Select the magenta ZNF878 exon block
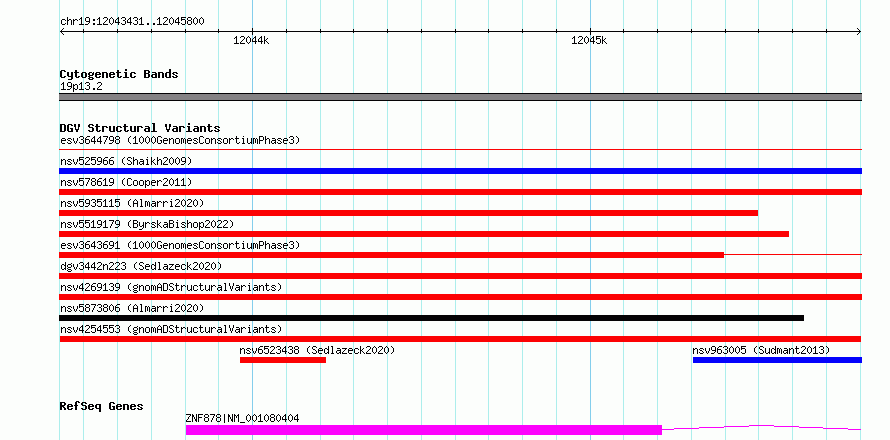 (423, 430)
